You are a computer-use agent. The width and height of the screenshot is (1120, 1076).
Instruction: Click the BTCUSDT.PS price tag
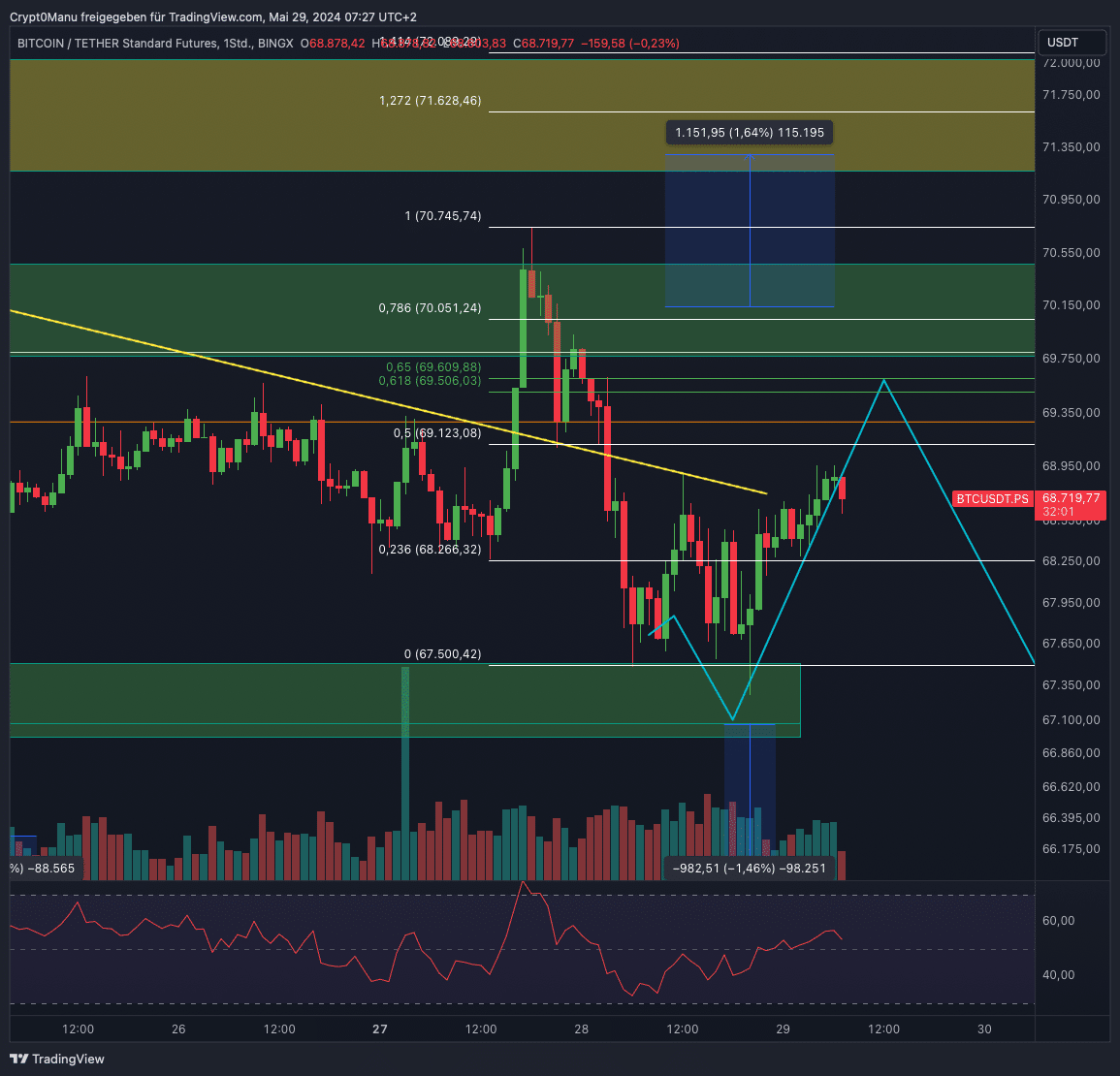[x=992, y=499]
